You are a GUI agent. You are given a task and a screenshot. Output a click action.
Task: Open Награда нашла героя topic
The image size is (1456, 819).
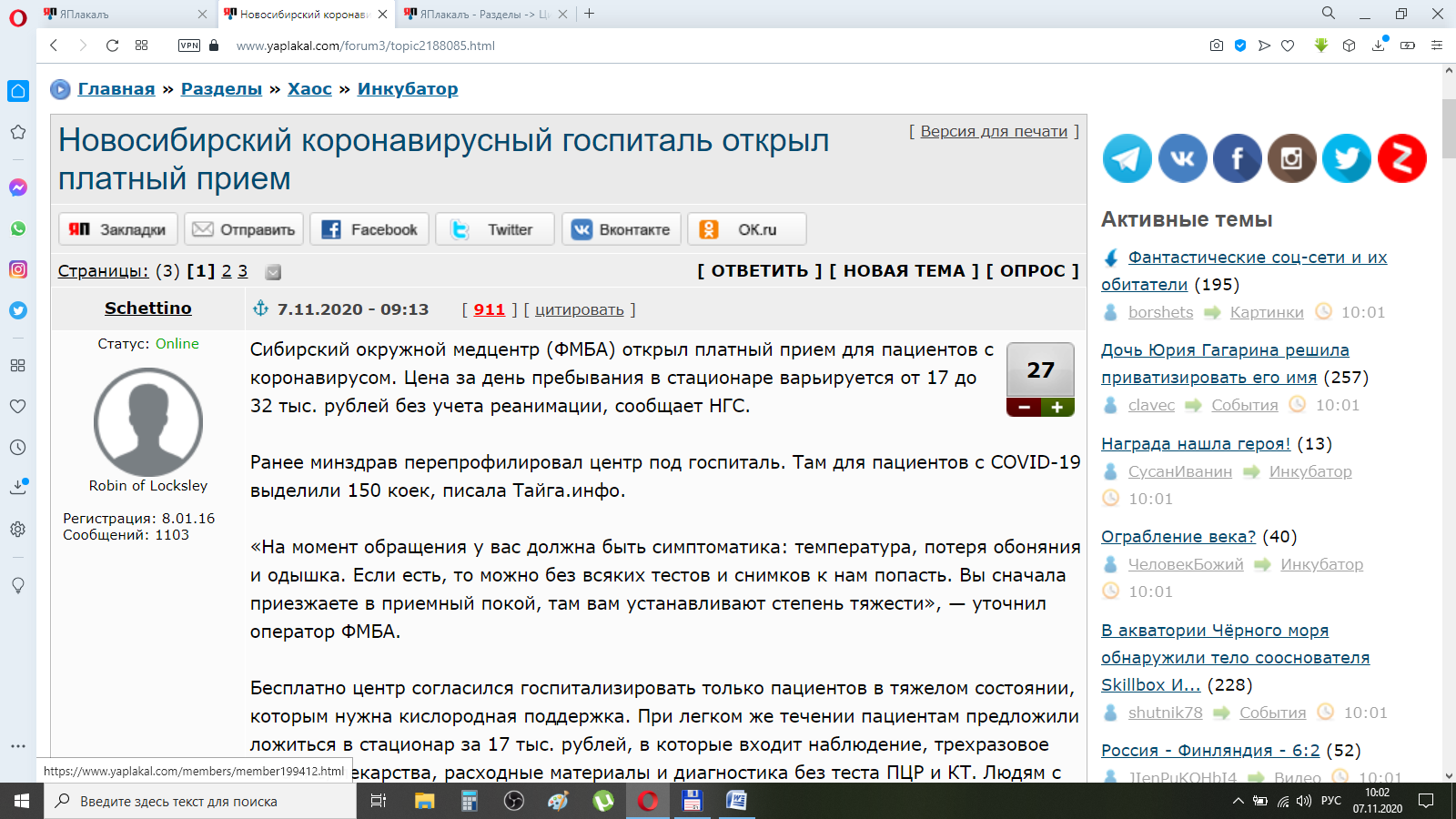(x=1196, y=444)
